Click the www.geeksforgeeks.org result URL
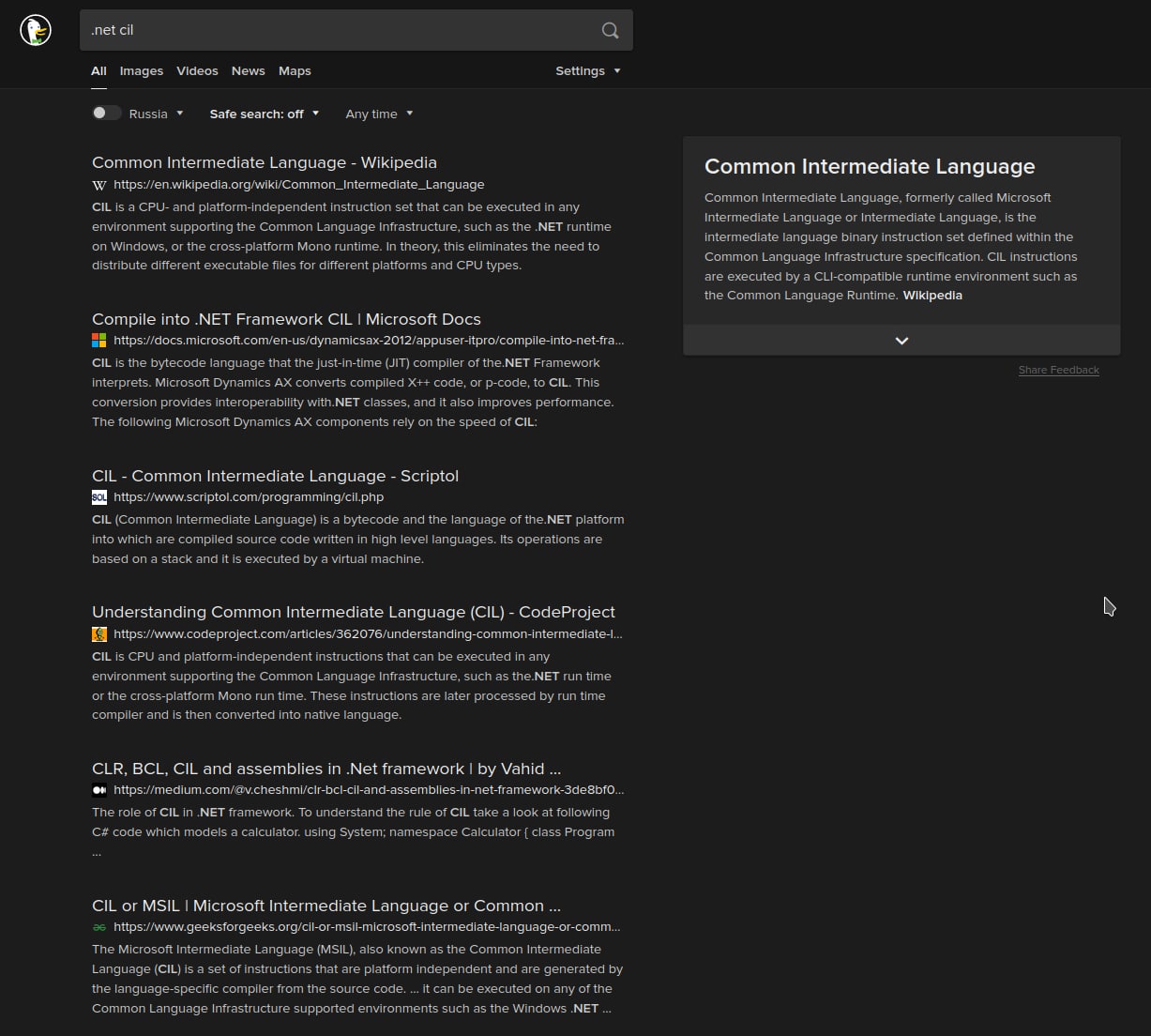 367,927
